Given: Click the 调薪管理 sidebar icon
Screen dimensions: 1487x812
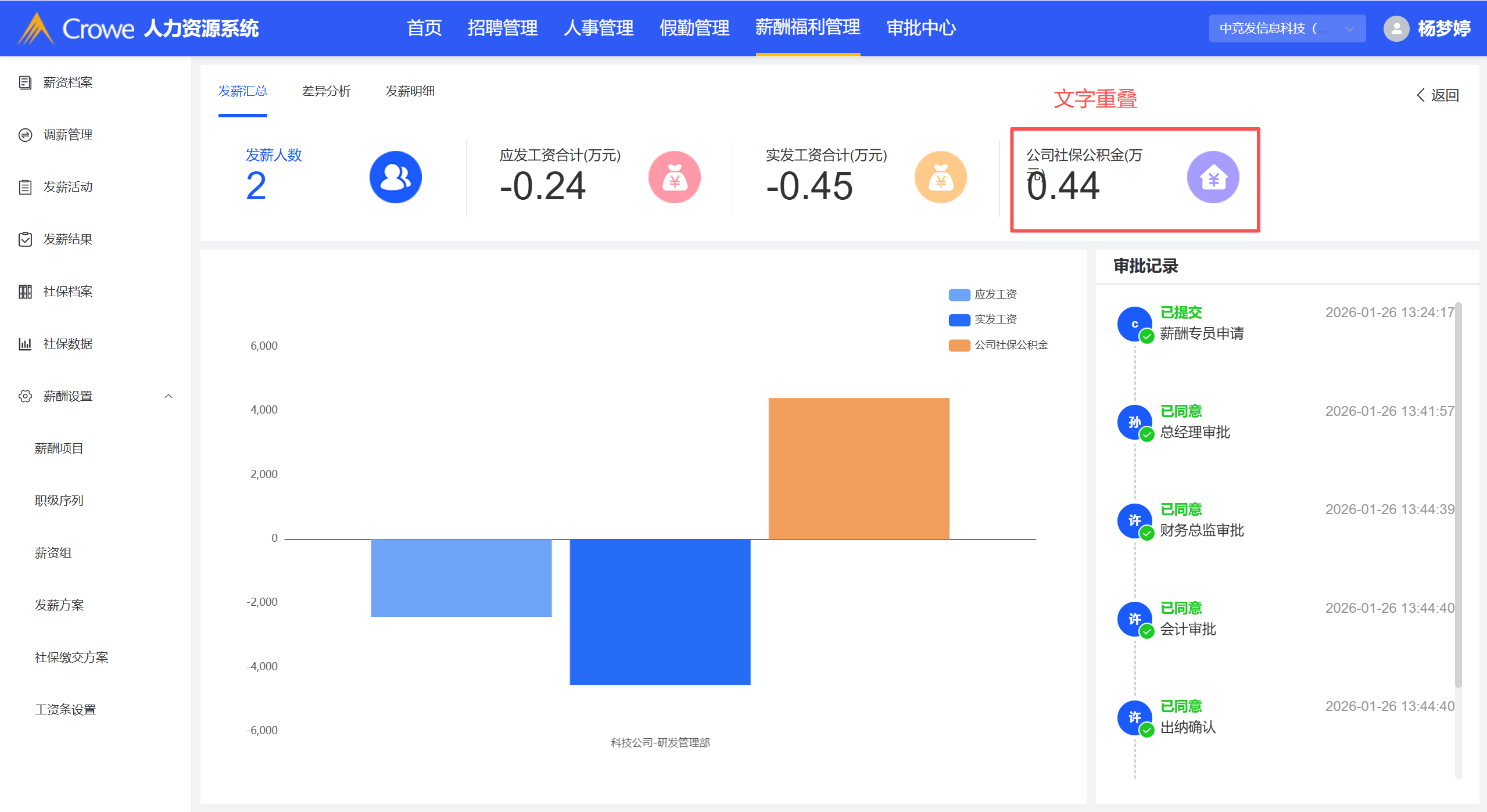Looking at the screenshot, I should [x=25, y=135].
